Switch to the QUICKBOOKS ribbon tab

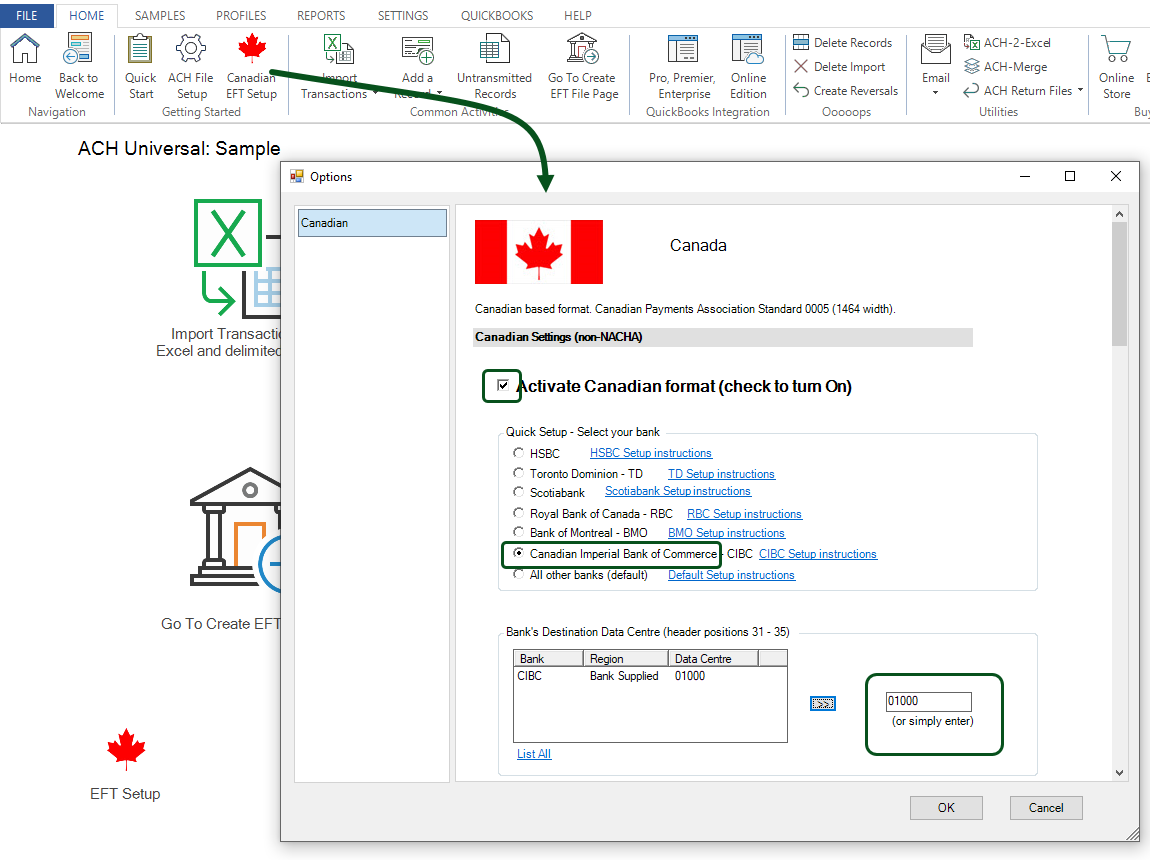click(x=496, y=15)
